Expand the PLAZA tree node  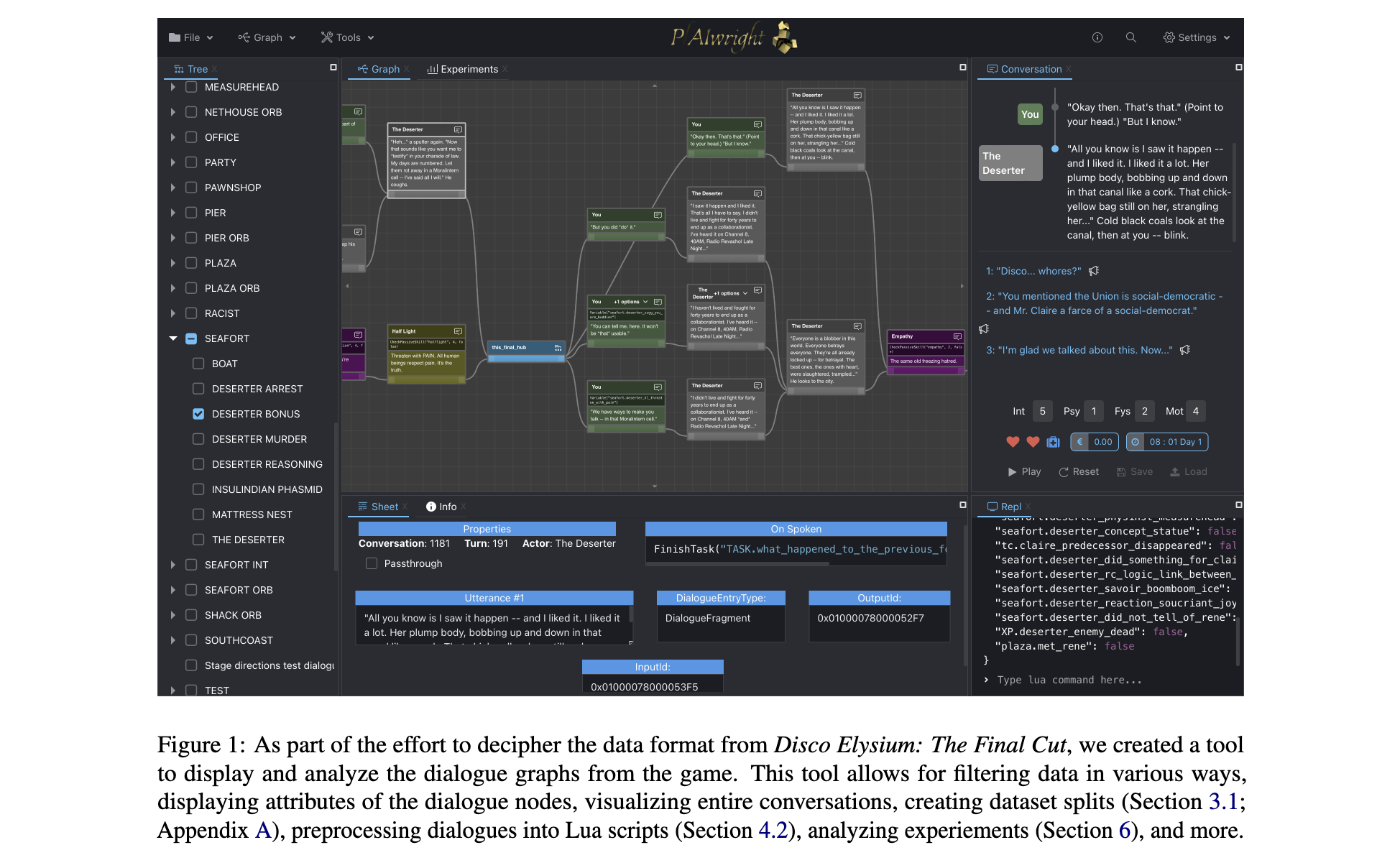point(173,263)
